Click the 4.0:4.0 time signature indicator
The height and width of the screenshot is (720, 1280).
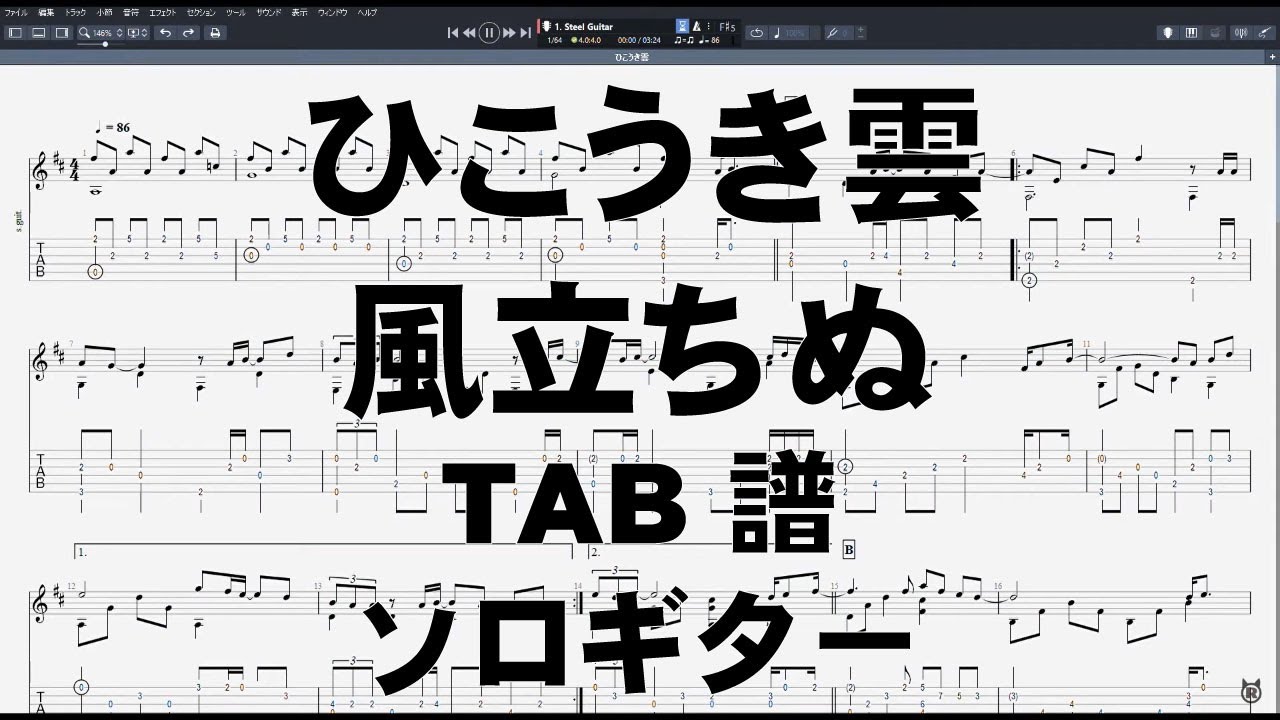click(586, 40)
